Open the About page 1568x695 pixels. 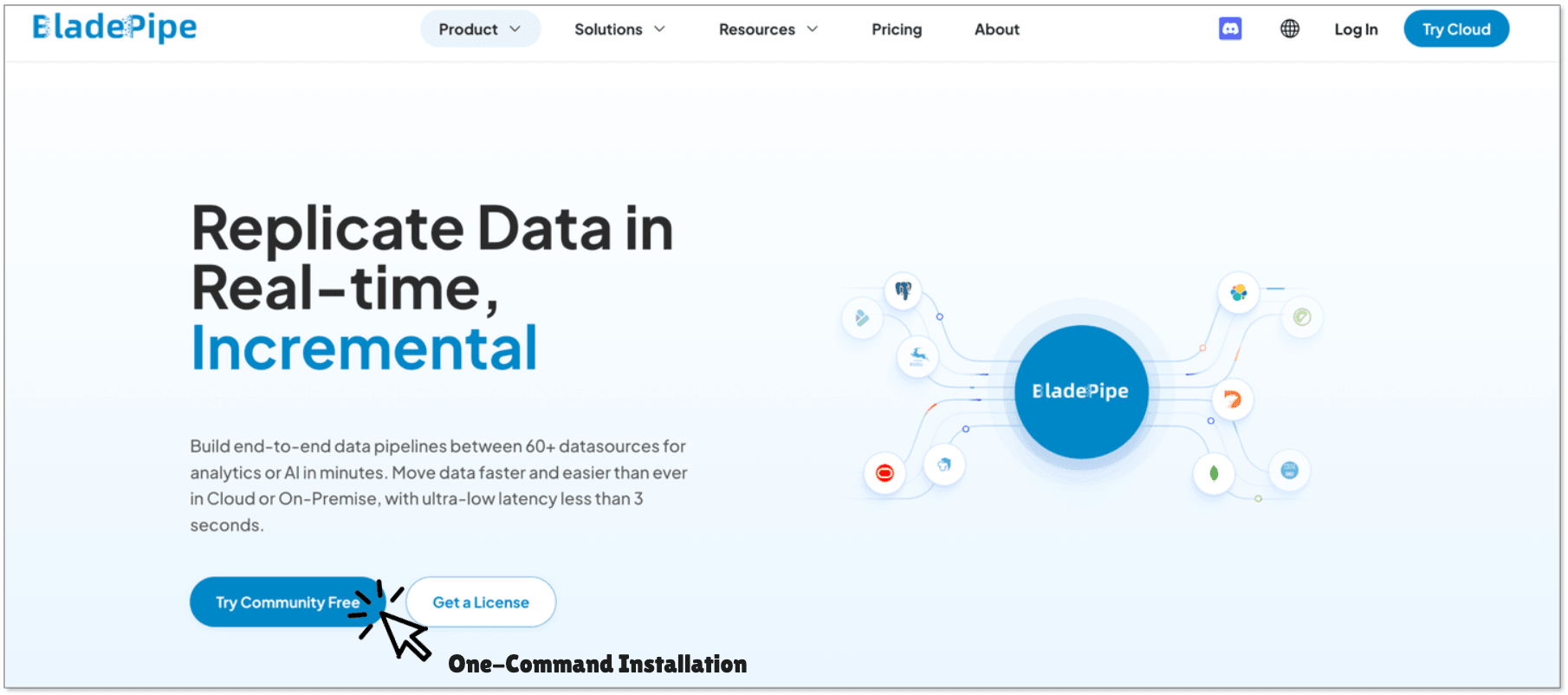coord(997,29)
